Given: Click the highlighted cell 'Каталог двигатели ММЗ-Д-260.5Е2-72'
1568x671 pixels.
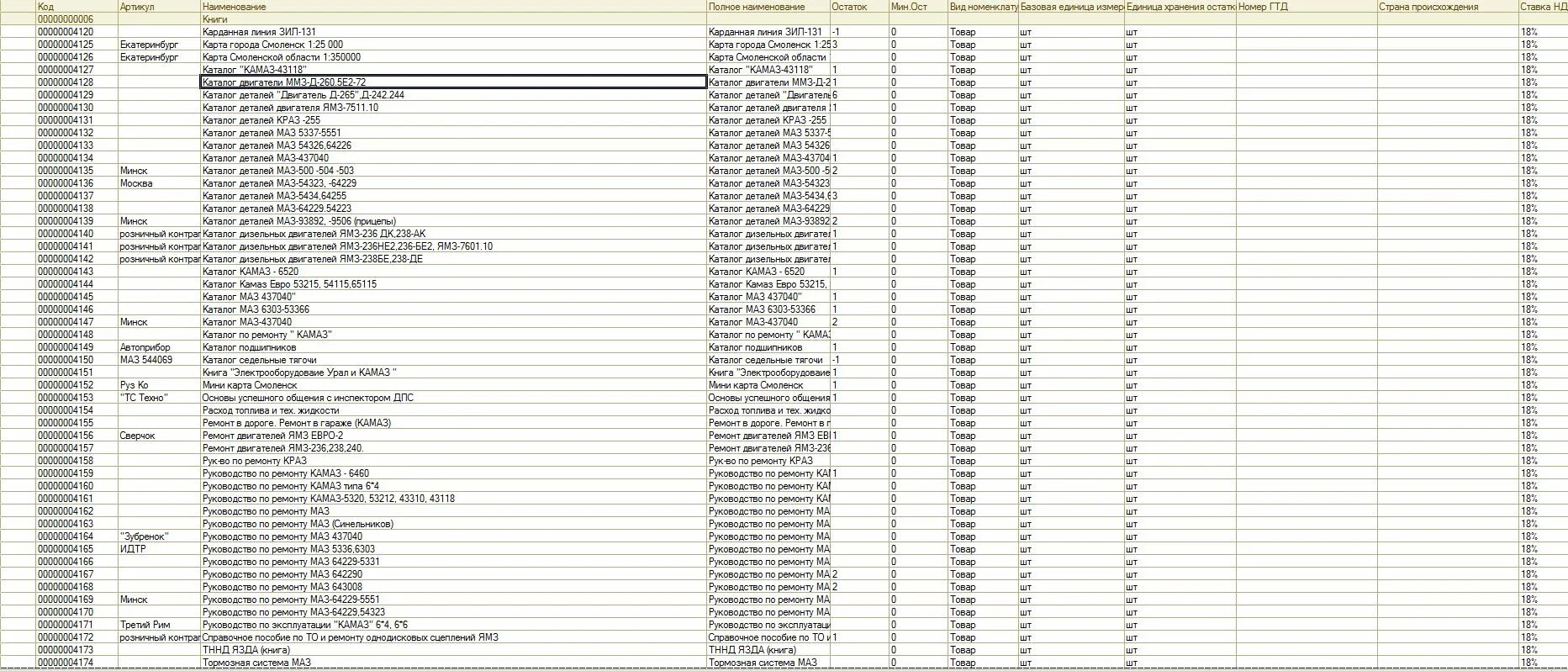Looking at the screenshot, I should pos(453,82).
